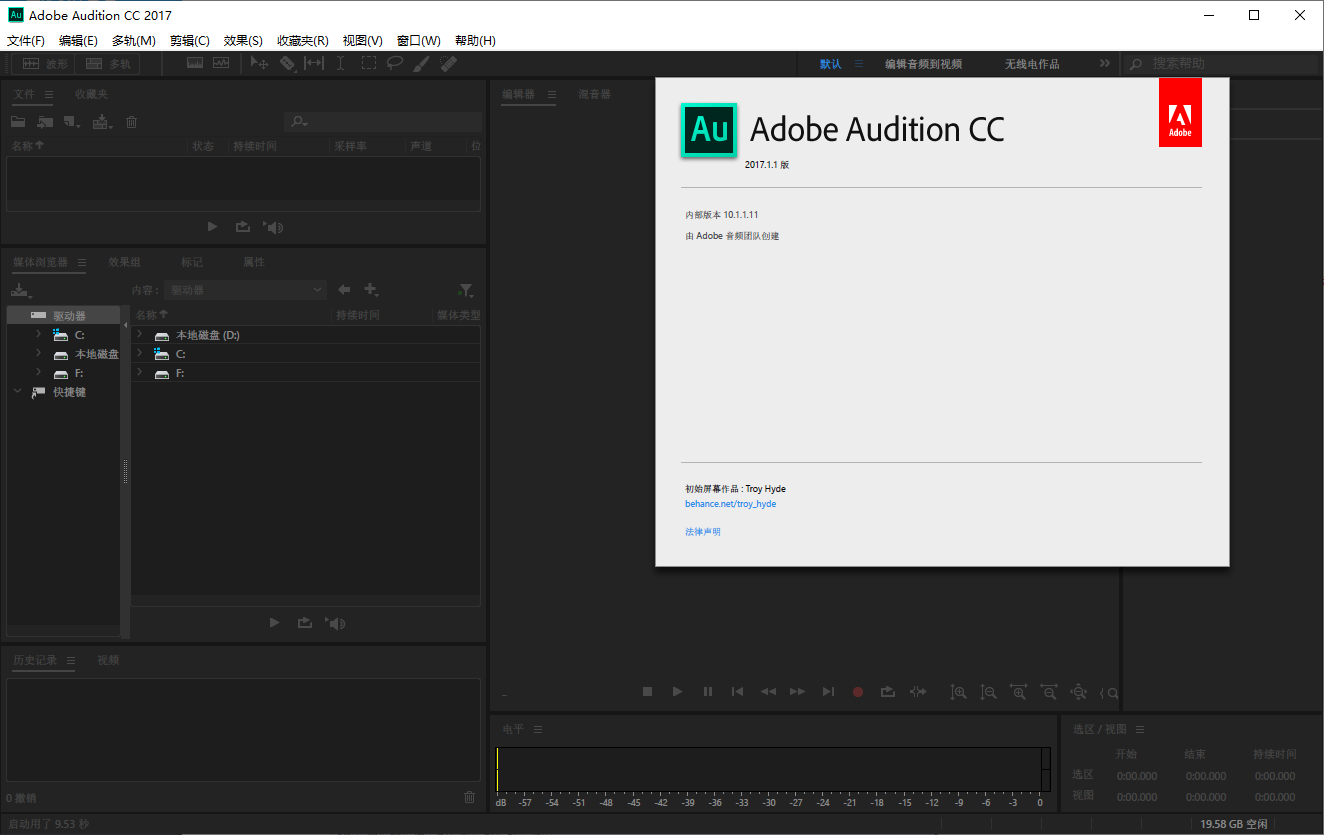
Task: Select the Time Selection tool
Action: pos(340,63)
